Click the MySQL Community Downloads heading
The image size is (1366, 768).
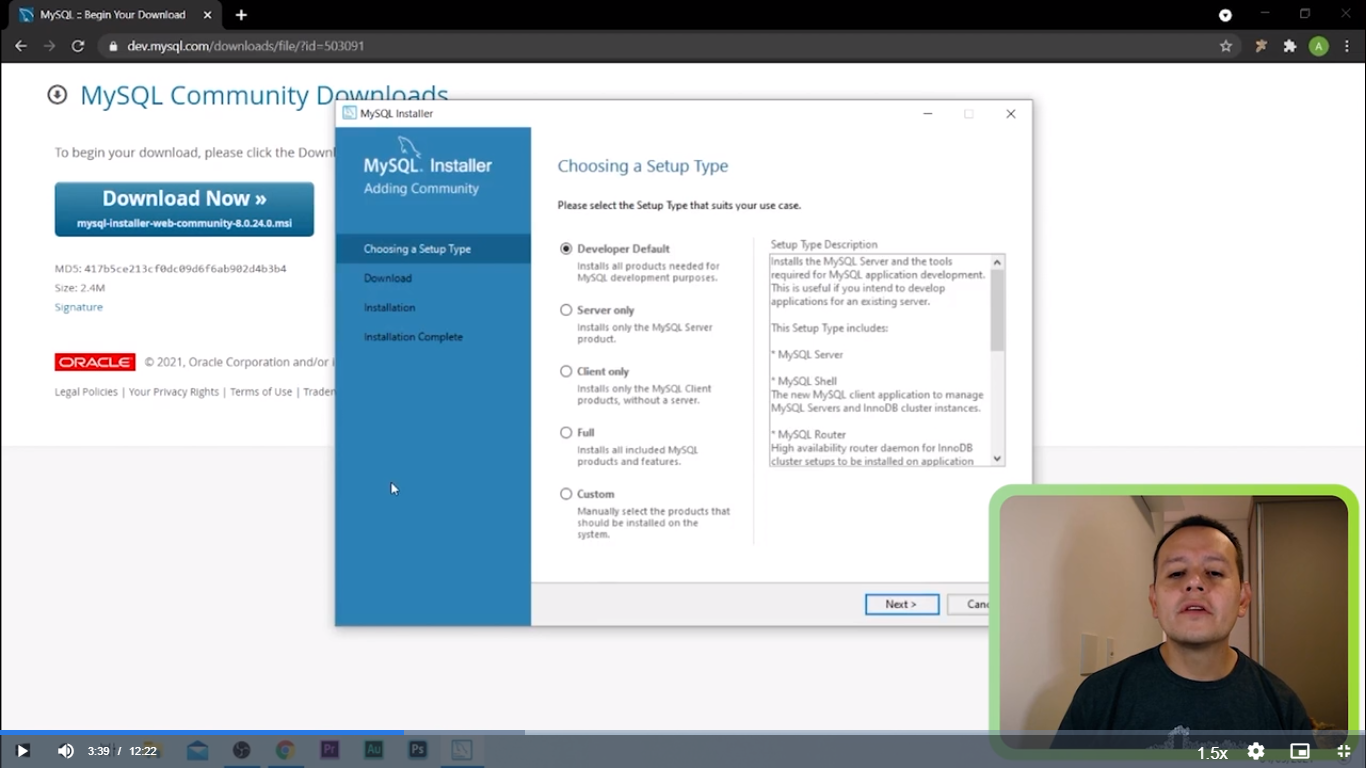pyautogui.click(x=264, y=96)
